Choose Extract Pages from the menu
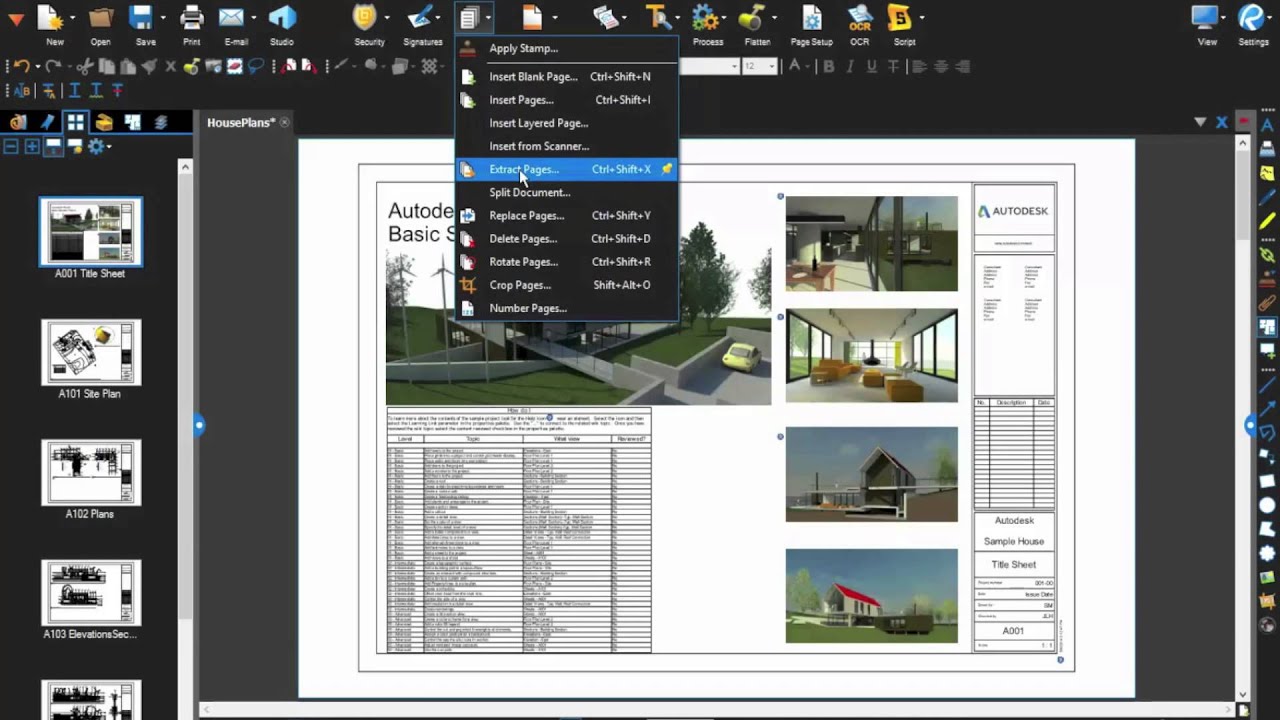 pos(524,169)
